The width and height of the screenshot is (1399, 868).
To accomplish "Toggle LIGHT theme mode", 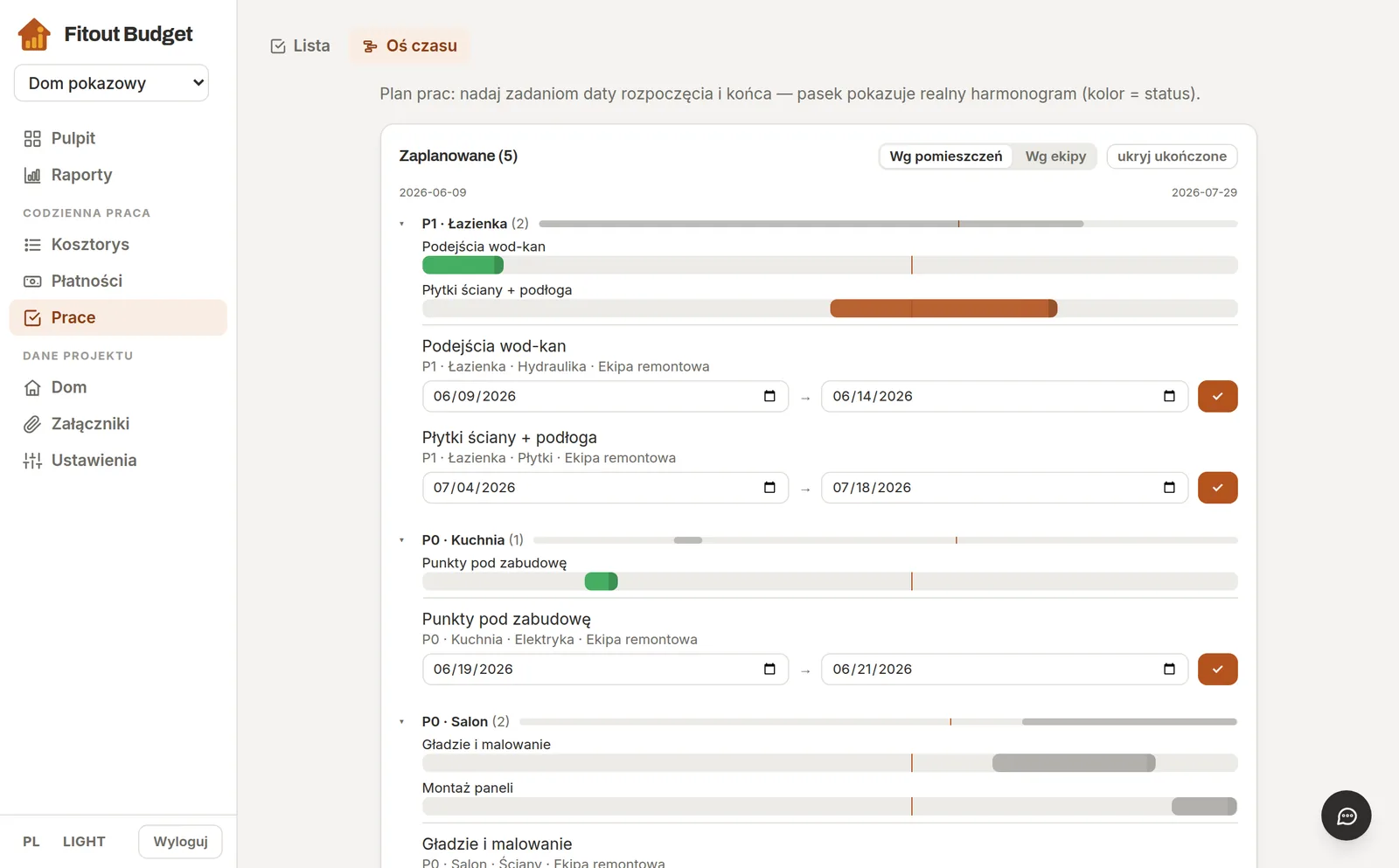I will 84,842.
